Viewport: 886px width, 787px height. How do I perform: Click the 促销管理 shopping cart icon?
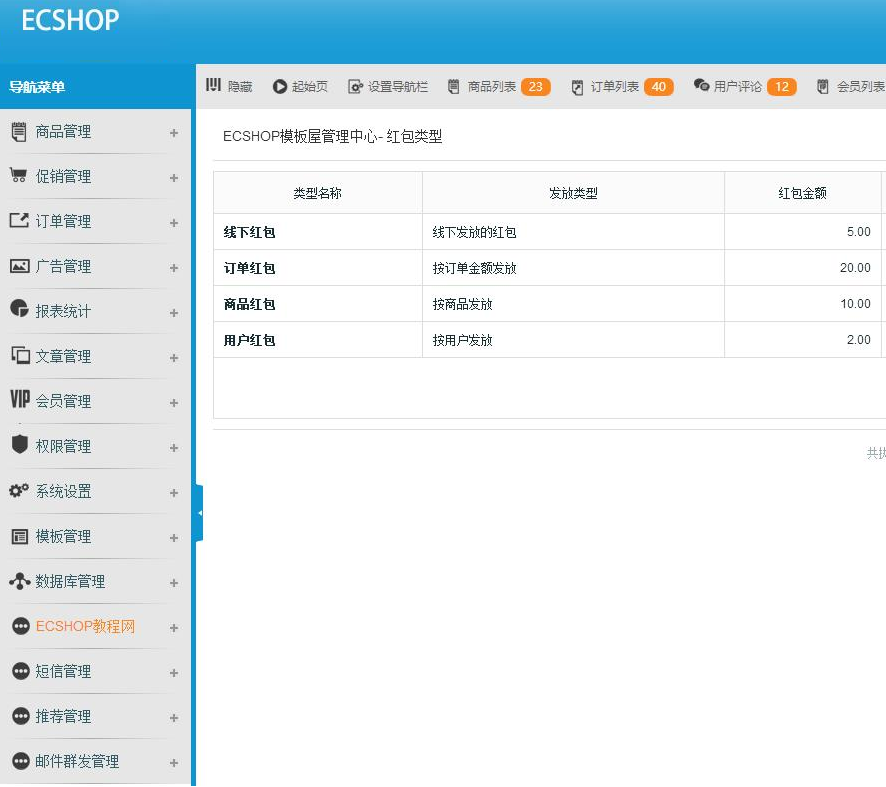(19, 176)
